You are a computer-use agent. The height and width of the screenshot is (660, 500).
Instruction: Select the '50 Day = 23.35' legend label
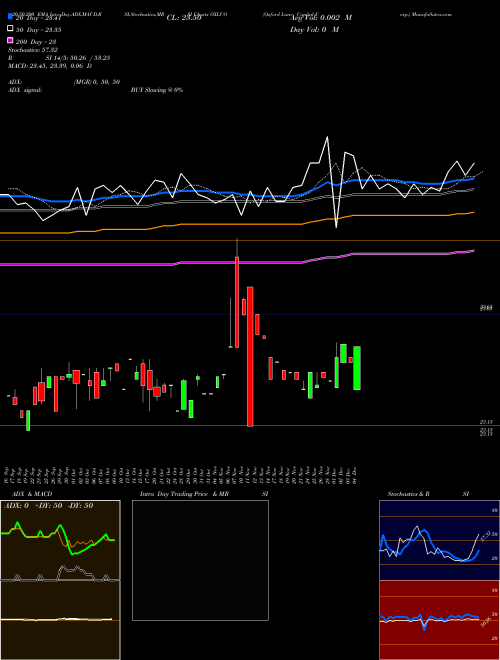pyautogui.click(x=38, y=30)
